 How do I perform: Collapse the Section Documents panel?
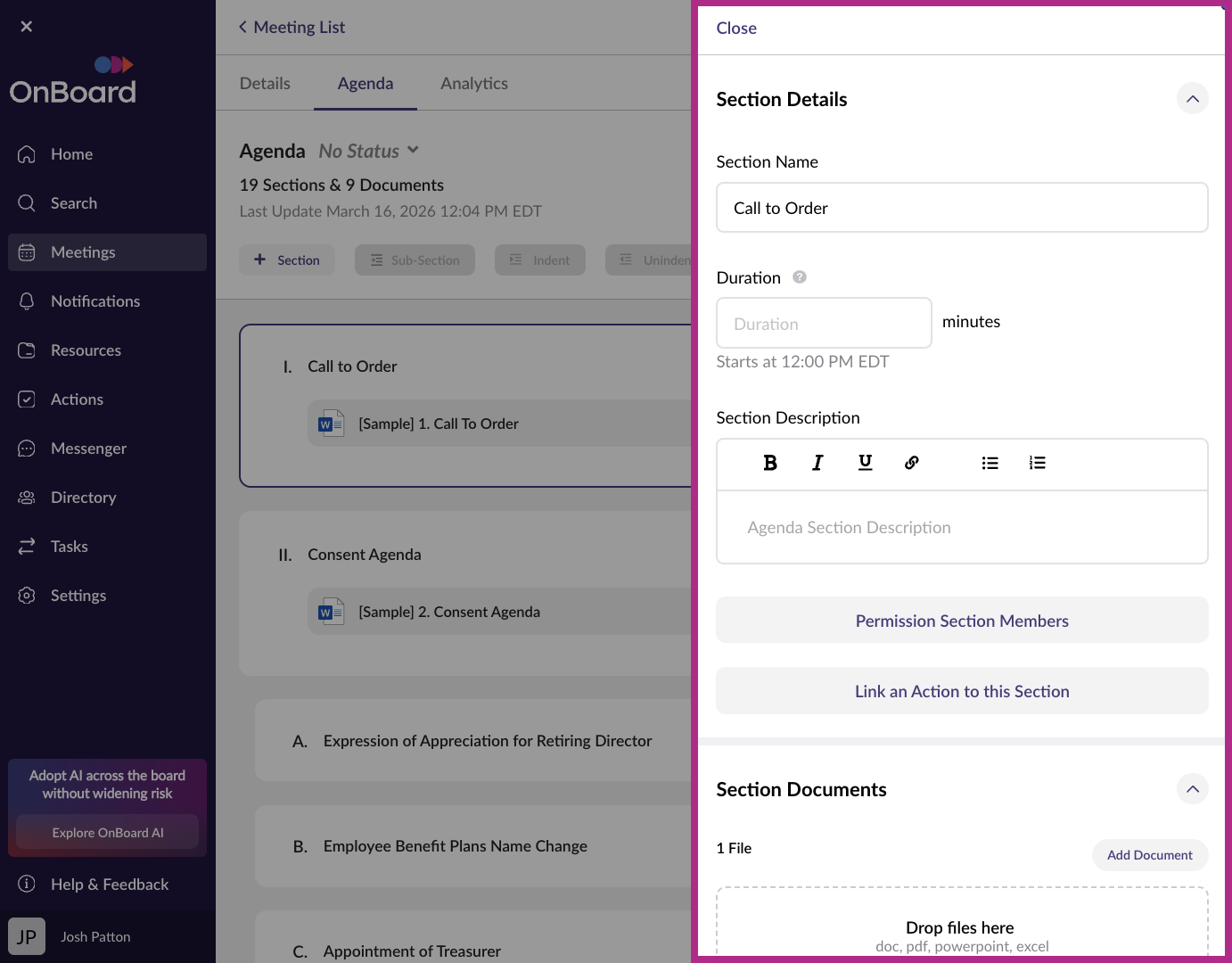click(x=1192, y=789)
